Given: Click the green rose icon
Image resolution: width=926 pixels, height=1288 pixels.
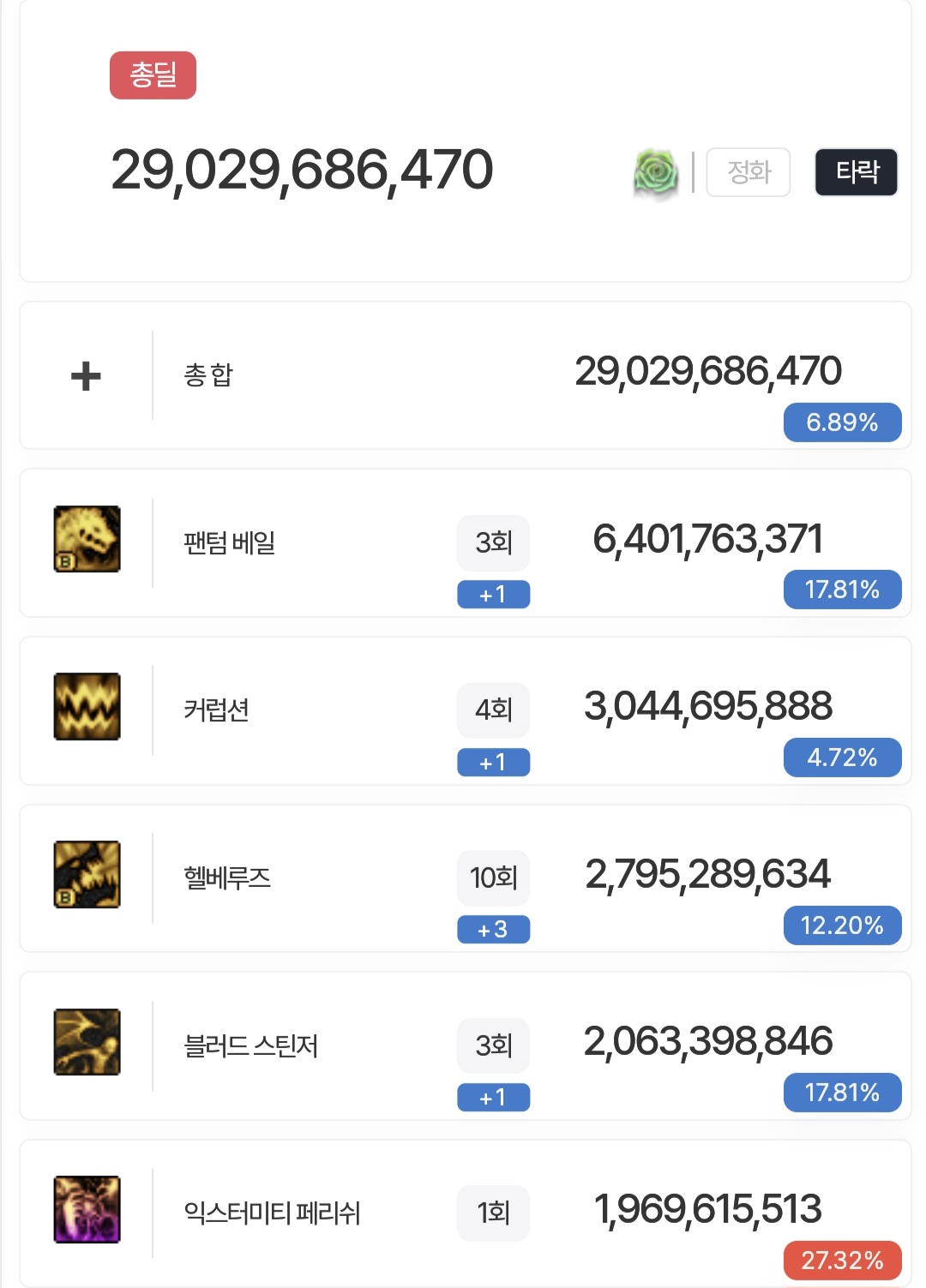Looking at the screenshot, I should [x=656, y=172].
